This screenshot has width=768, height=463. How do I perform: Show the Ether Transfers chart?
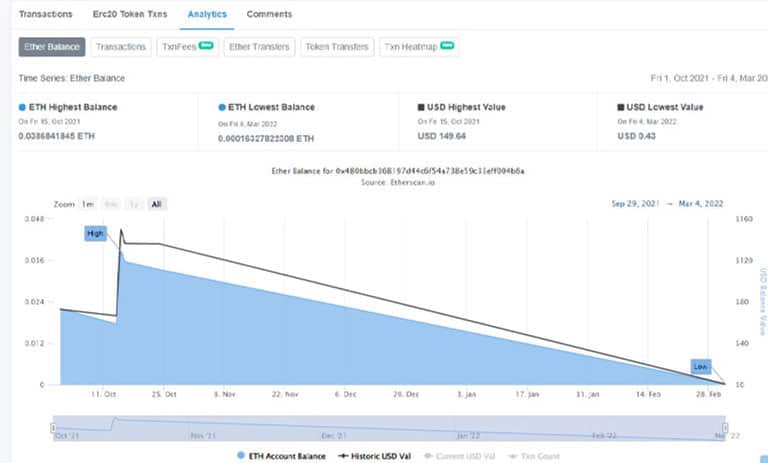pyautogui.click(x=260, y=47)
